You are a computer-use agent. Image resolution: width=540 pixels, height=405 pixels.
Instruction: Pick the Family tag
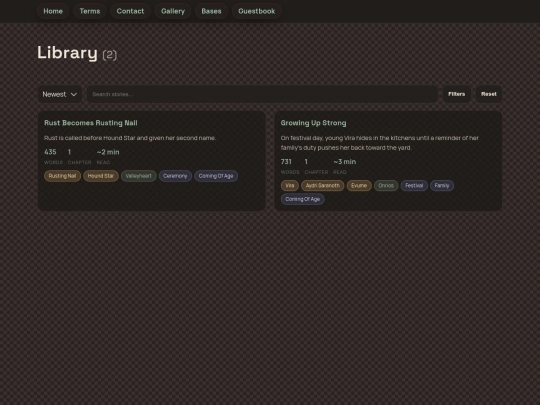click(x=442, y=185)
